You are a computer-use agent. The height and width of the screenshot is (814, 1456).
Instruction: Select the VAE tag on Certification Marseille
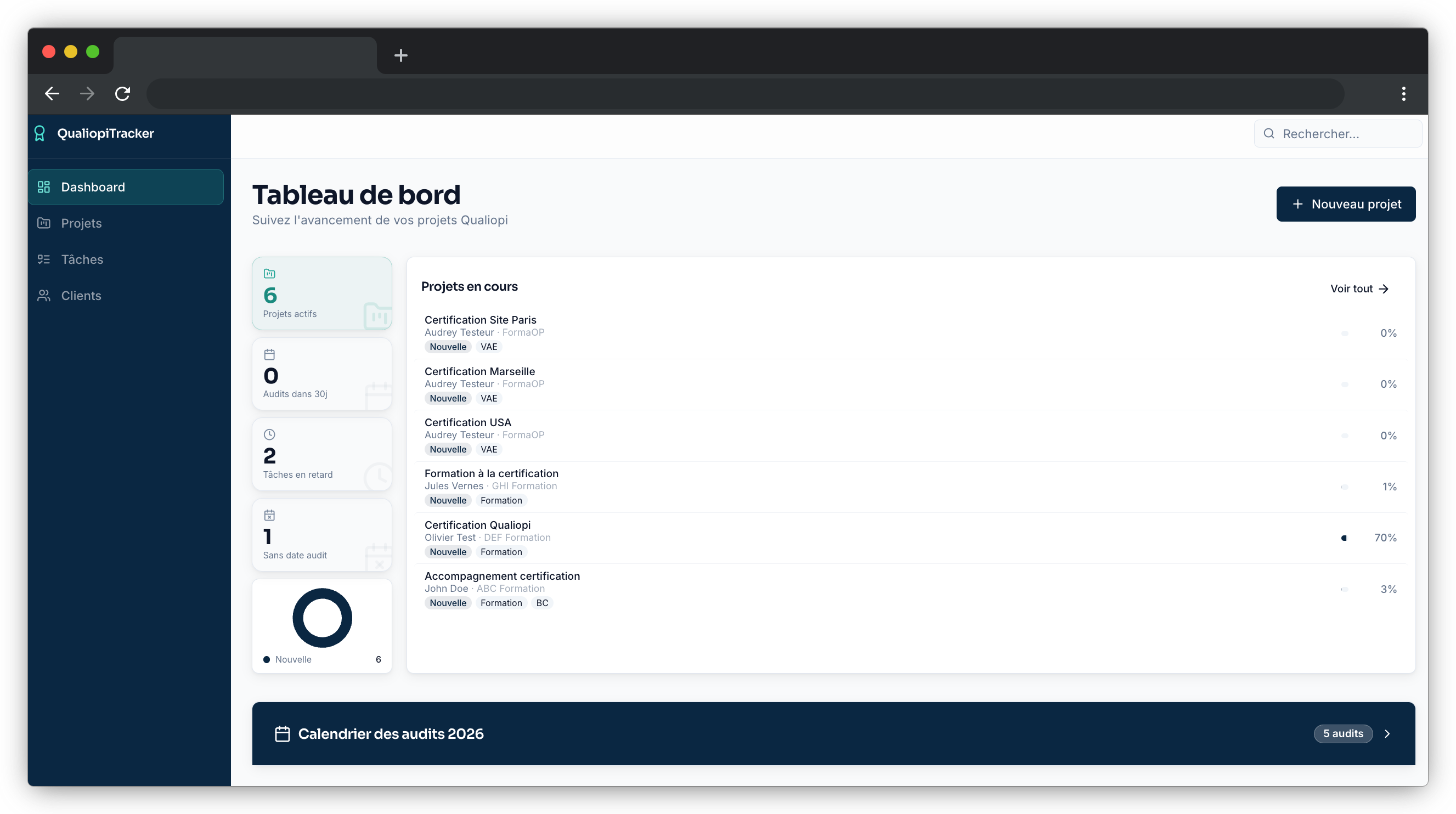(x=488, y=398)
